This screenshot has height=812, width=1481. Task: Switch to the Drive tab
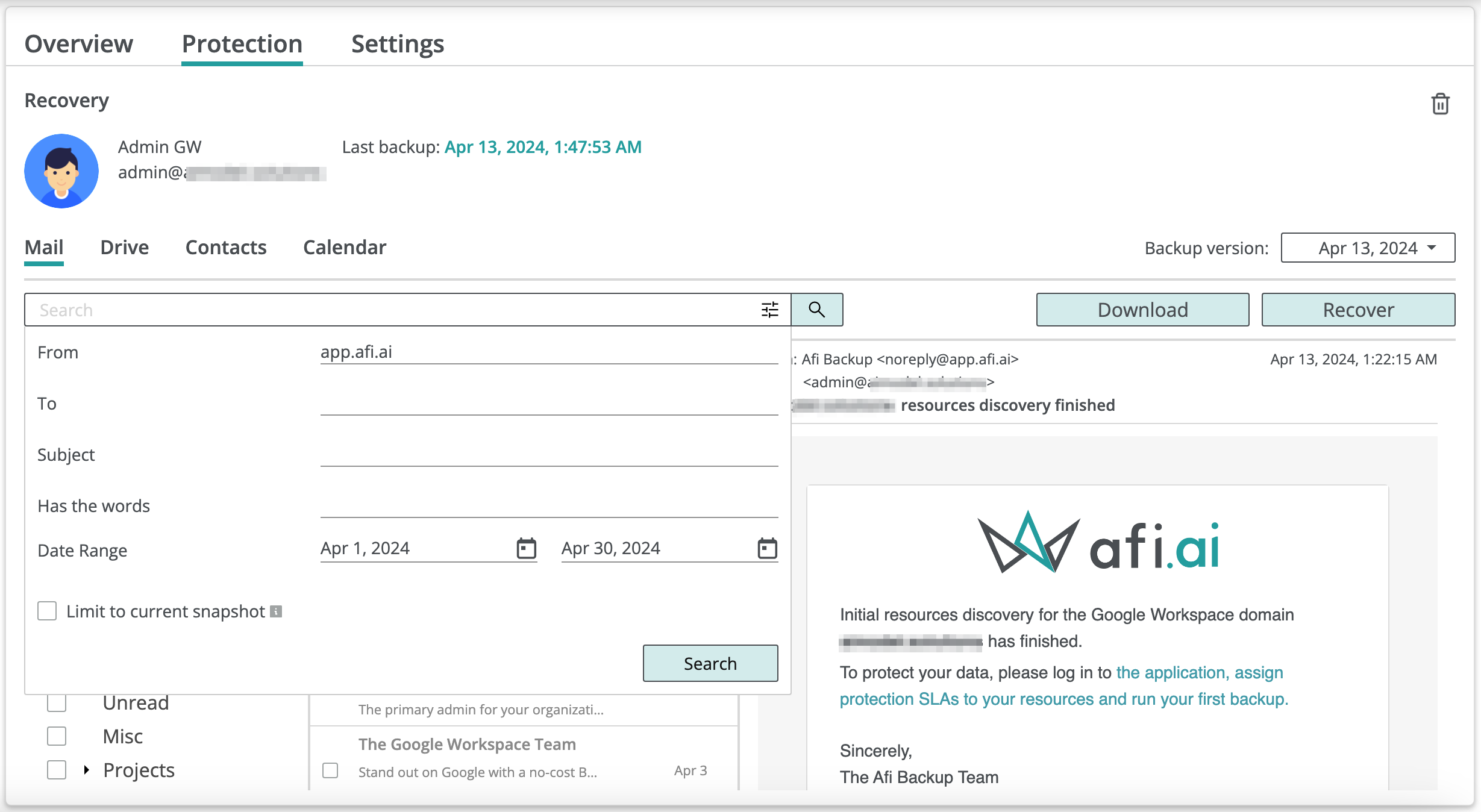124,248
